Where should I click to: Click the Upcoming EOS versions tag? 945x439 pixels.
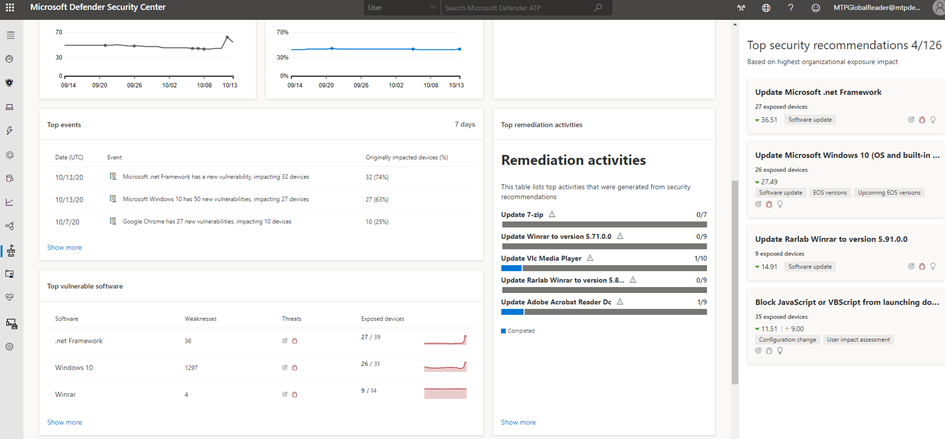[890, 192]
